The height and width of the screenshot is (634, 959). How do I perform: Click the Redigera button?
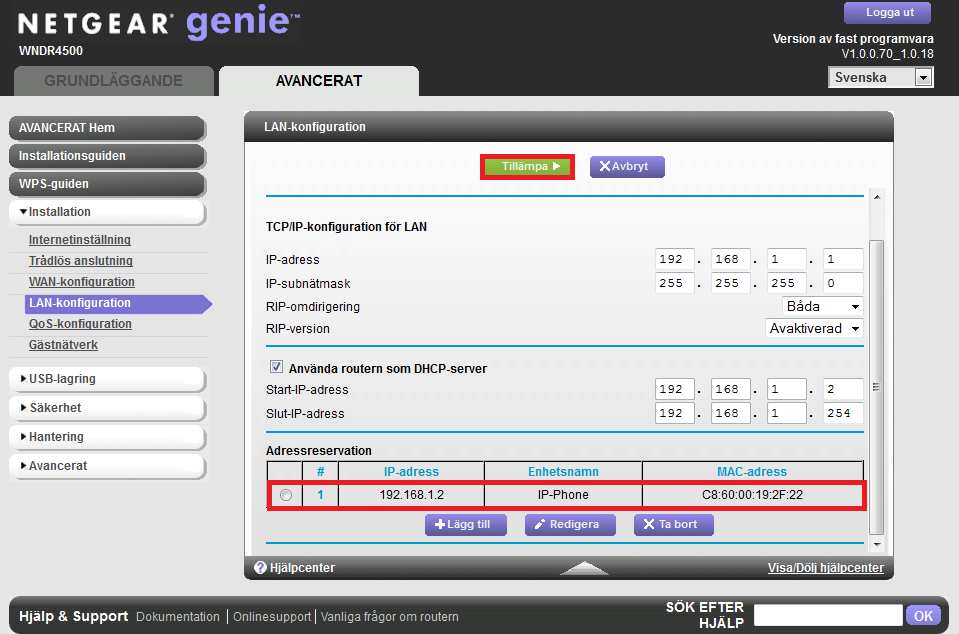click(570, 525)
